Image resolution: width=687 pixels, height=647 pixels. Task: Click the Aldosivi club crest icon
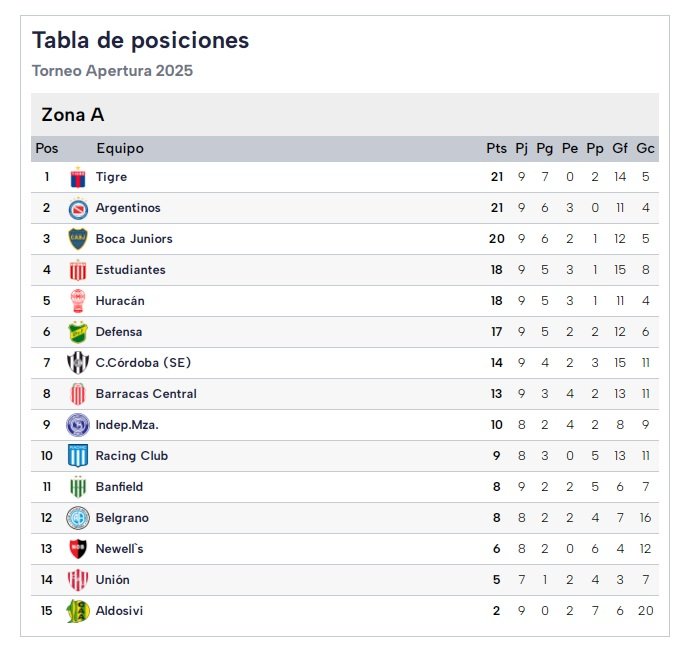tap(78, 611)
